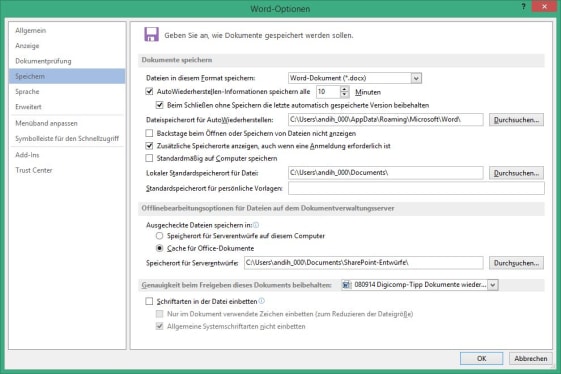
Task: Open the Erweitert category
Action: [x=67, y=107]
